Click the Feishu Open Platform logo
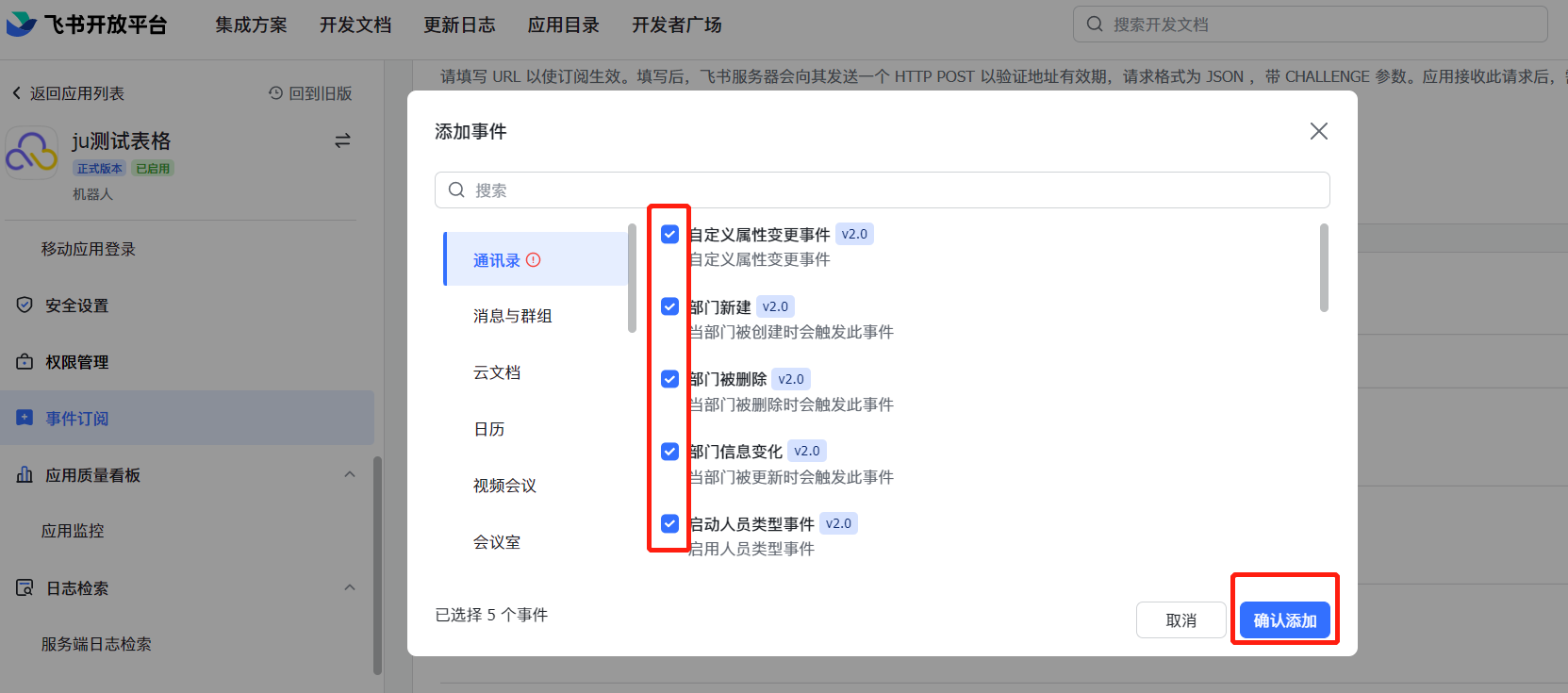 tap(87, 25)
